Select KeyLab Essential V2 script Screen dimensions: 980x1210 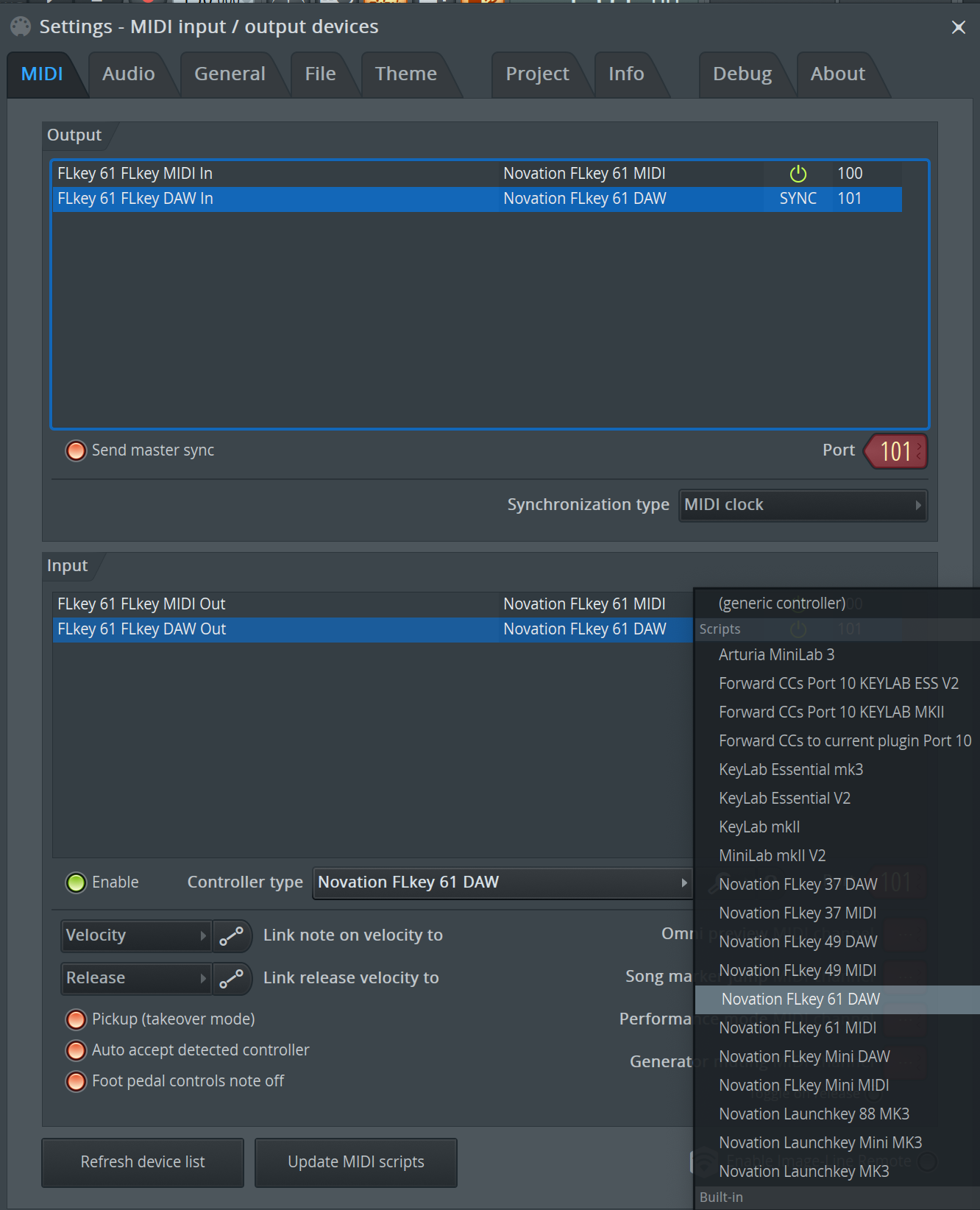(837, 799)
